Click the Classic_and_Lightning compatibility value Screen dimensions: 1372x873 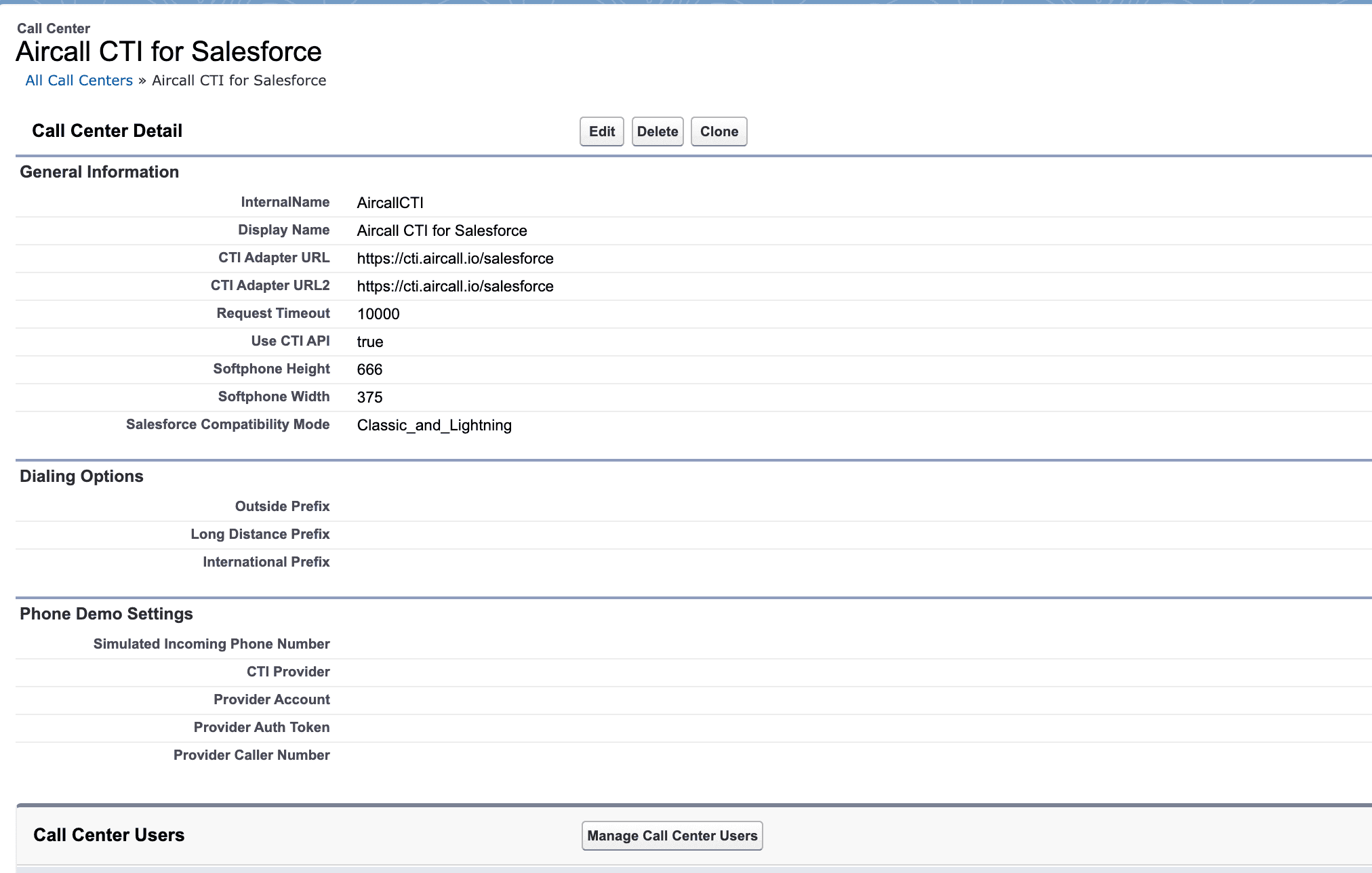434,425
